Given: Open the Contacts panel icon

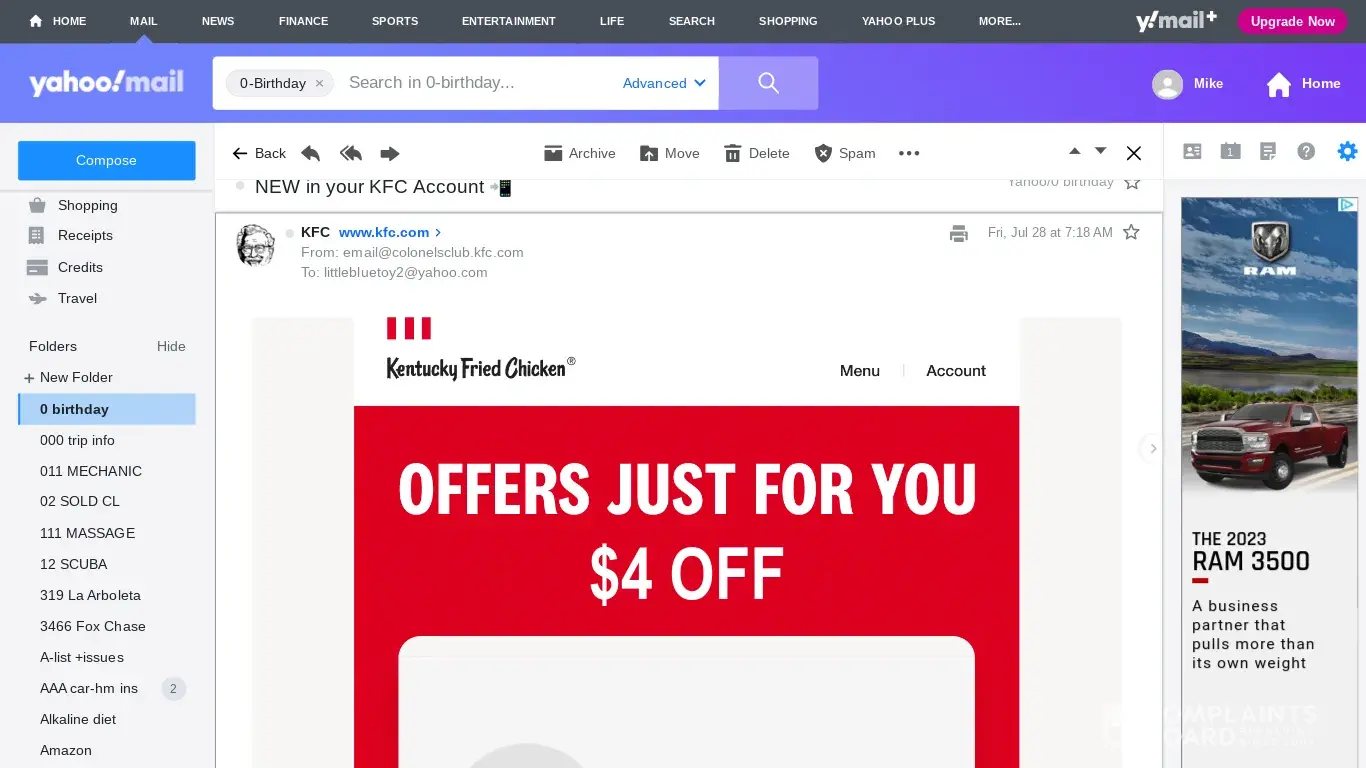Looking at the screenshot, I should [x=1192, y=151].
